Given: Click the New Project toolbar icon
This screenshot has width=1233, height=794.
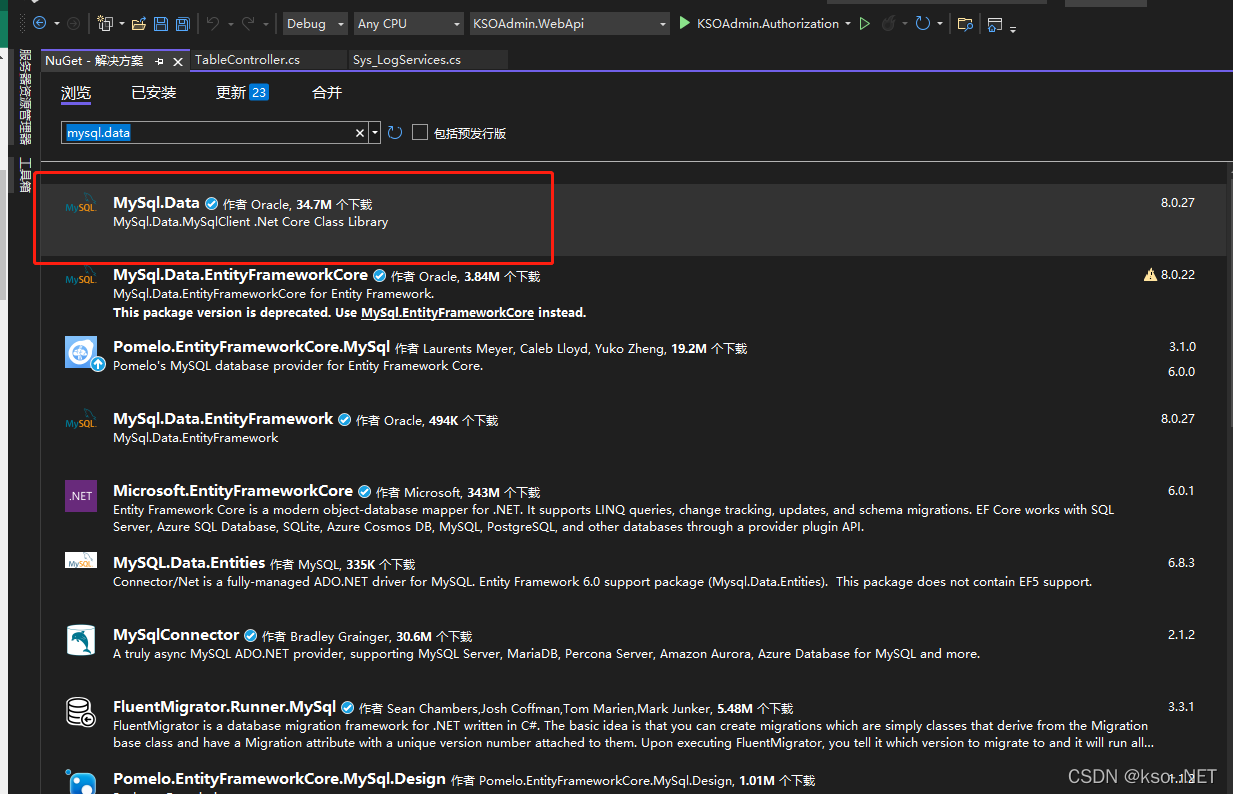Looking at the screenshot, I should pos(106,23).
